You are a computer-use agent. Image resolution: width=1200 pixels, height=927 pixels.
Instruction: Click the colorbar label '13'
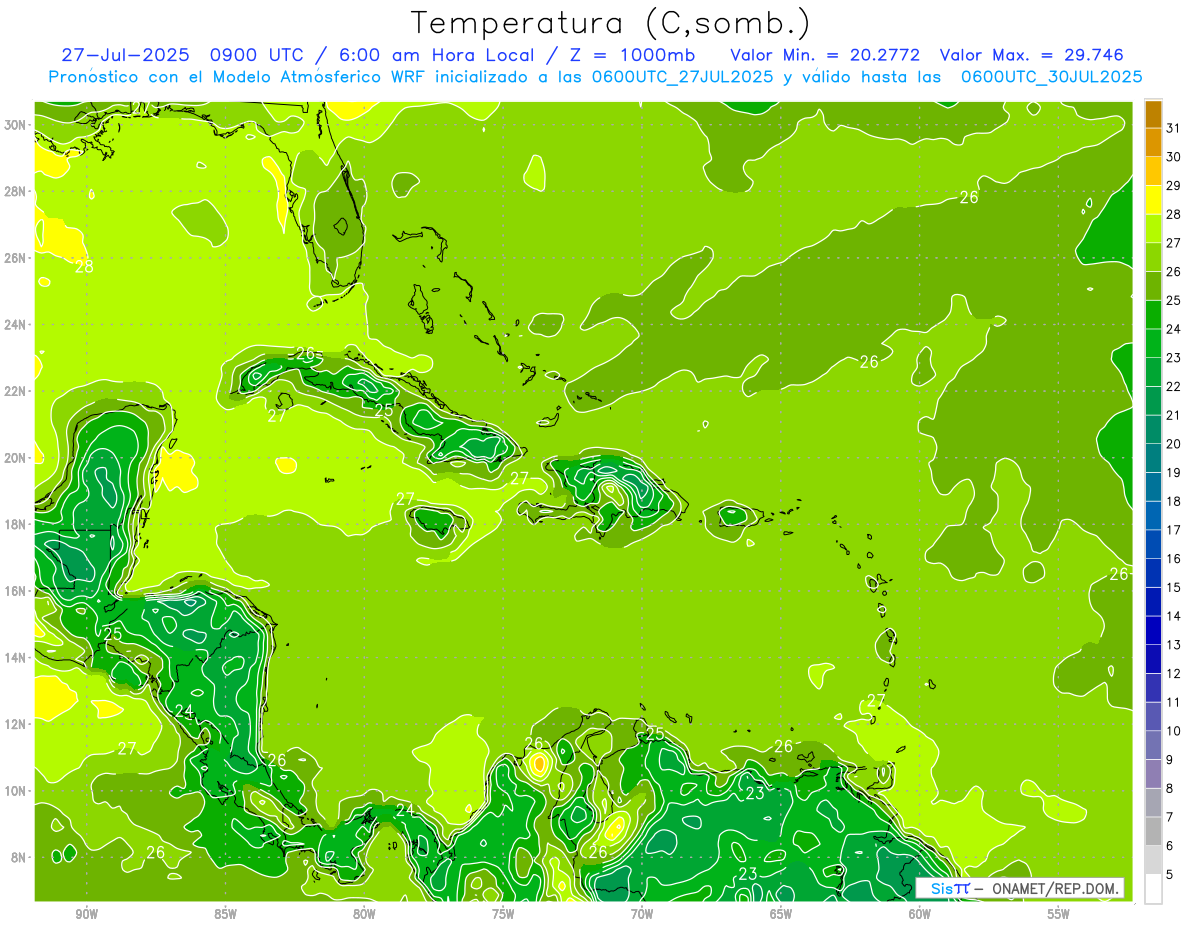(x=1174, y=645)
